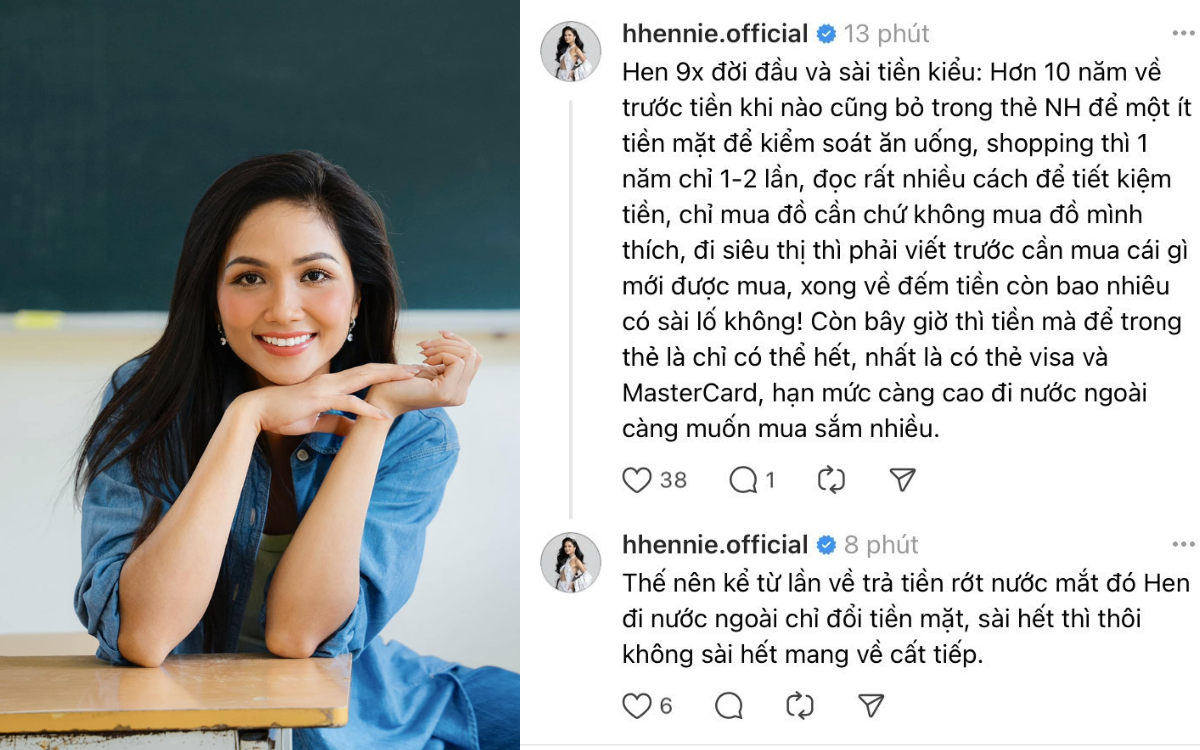Click the first post's profile avatar
The height and width of the screenshot is (750, 1200).
coord(571,51)
